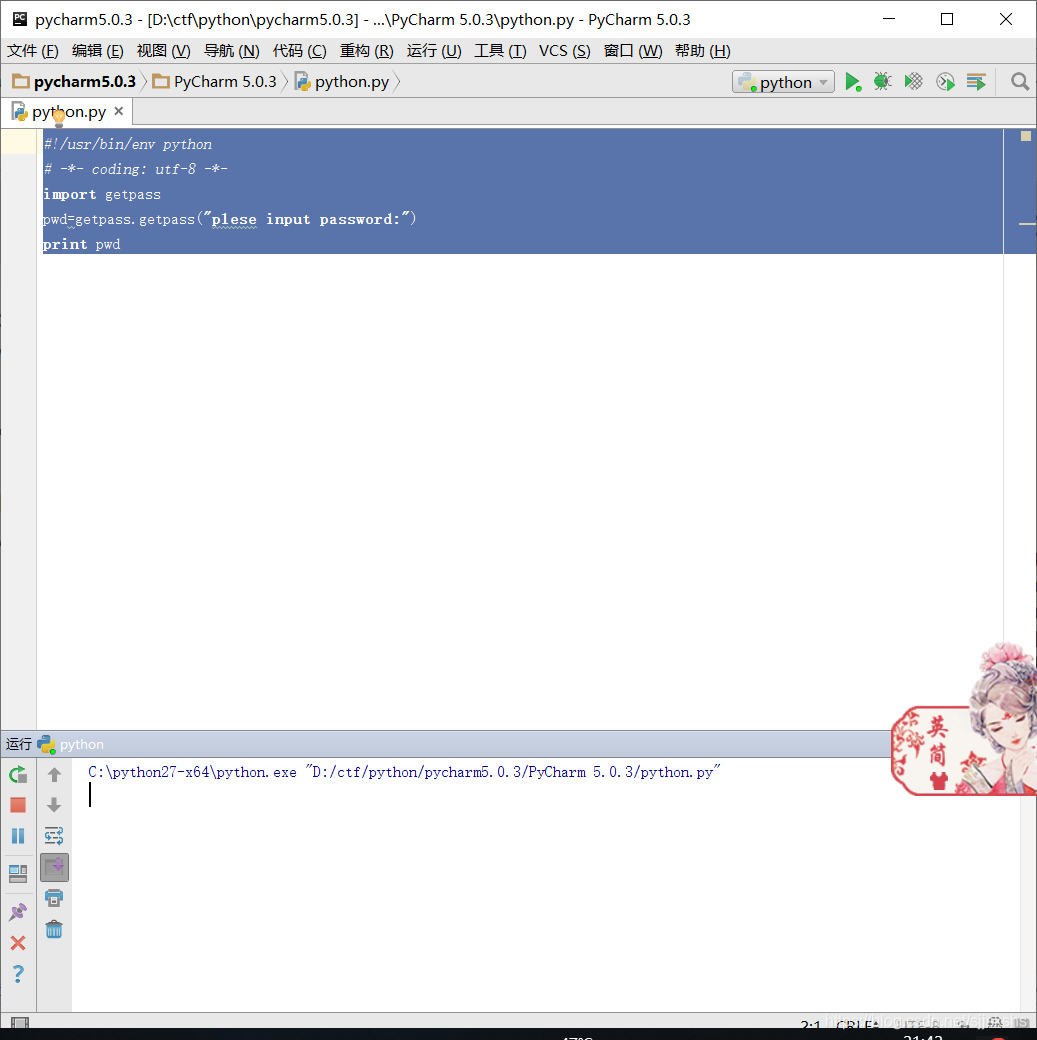Open the 工具 (T) menu
This screenshot has height=1040, width=1037.
[500, 51]
